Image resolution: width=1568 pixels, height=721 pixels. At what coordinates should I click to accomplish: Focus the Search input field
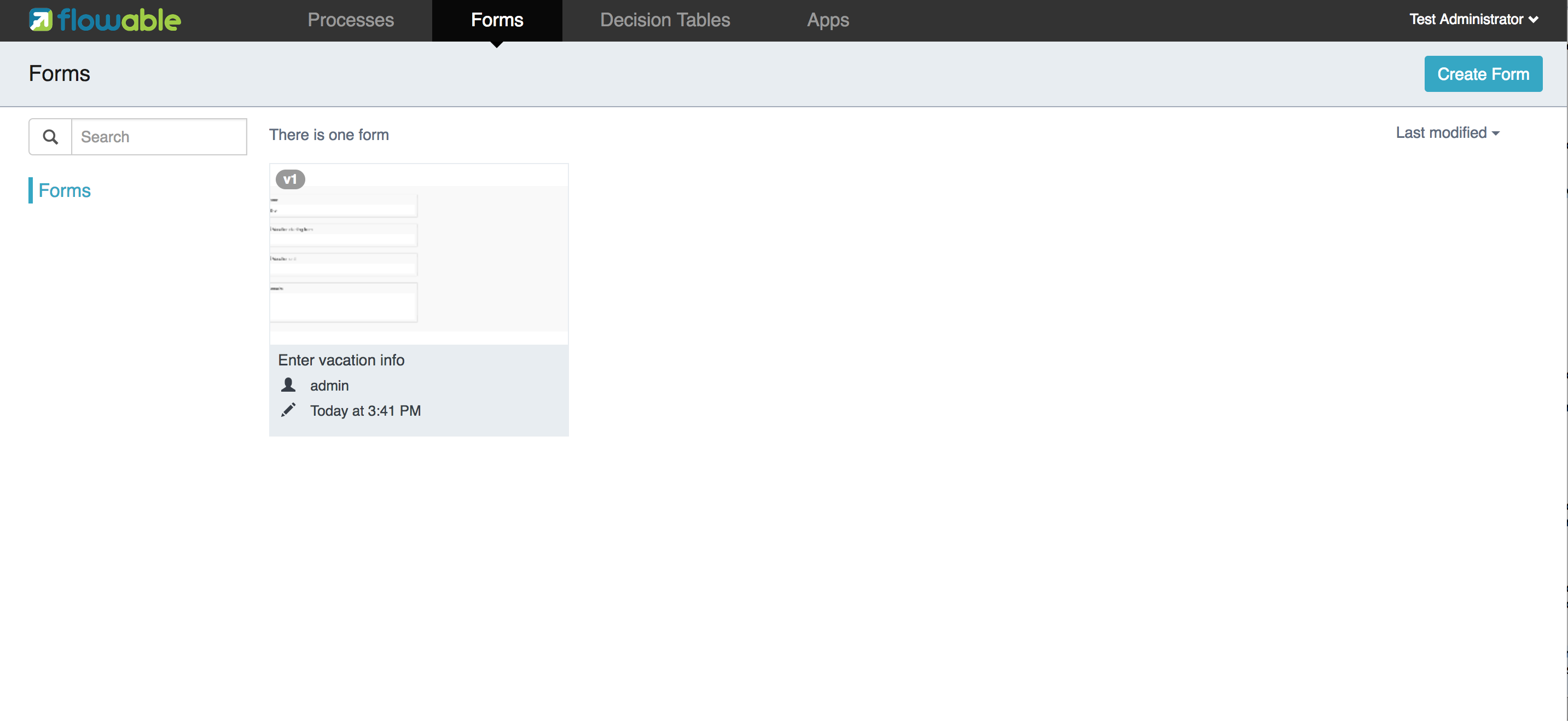point(159,137)
